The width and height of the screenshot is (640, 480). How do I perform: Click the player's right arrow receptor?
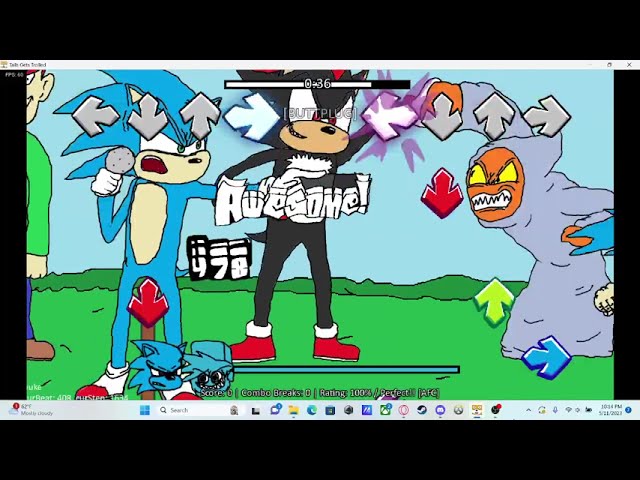pos(547,116)
